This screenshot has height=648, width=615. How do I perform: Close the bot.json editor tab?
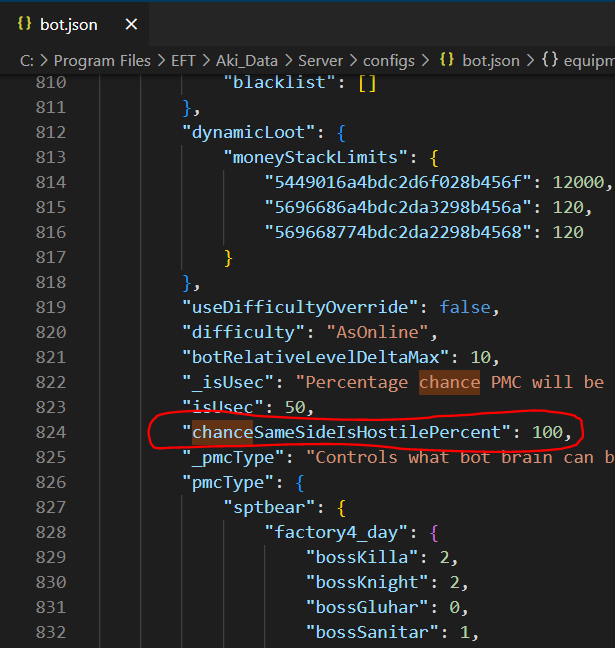click(x=131, y=24)
